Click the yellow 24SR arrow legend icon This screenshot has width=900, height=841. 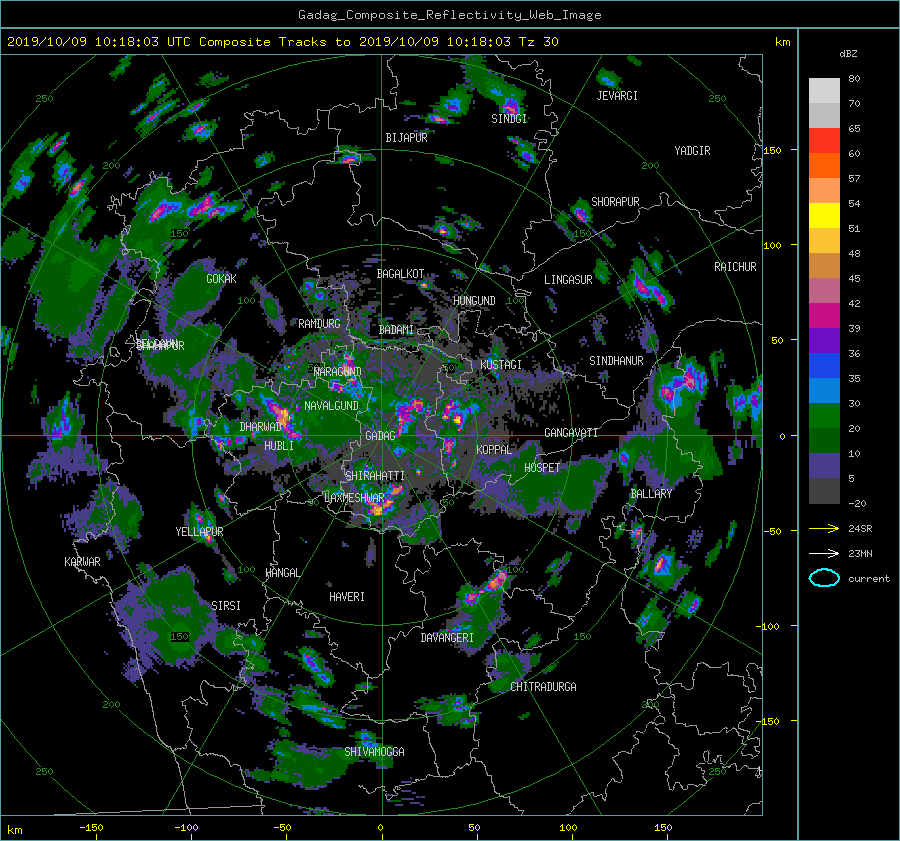pos(824,528)
